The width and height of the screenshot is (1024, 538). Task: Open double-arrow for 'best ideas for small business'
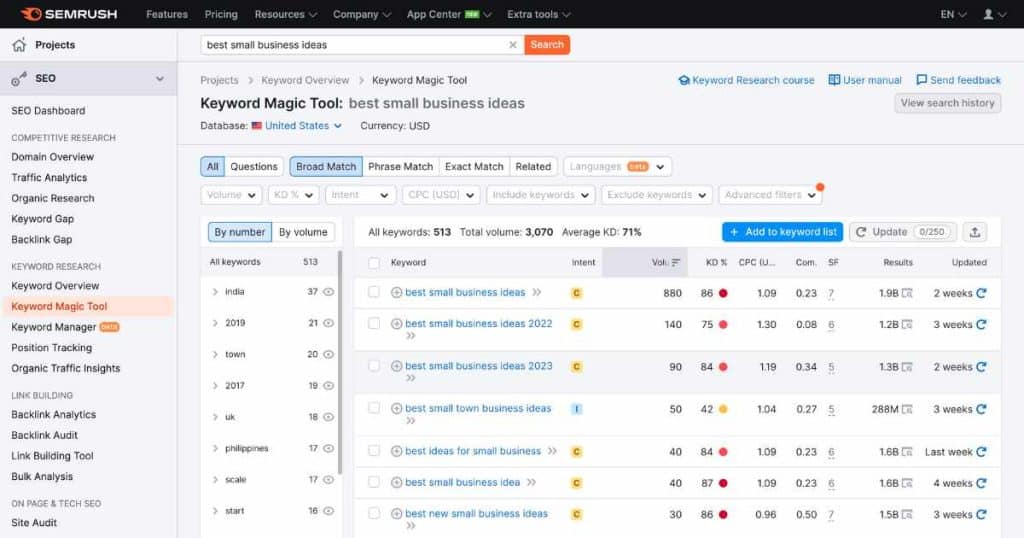point(552,451)
